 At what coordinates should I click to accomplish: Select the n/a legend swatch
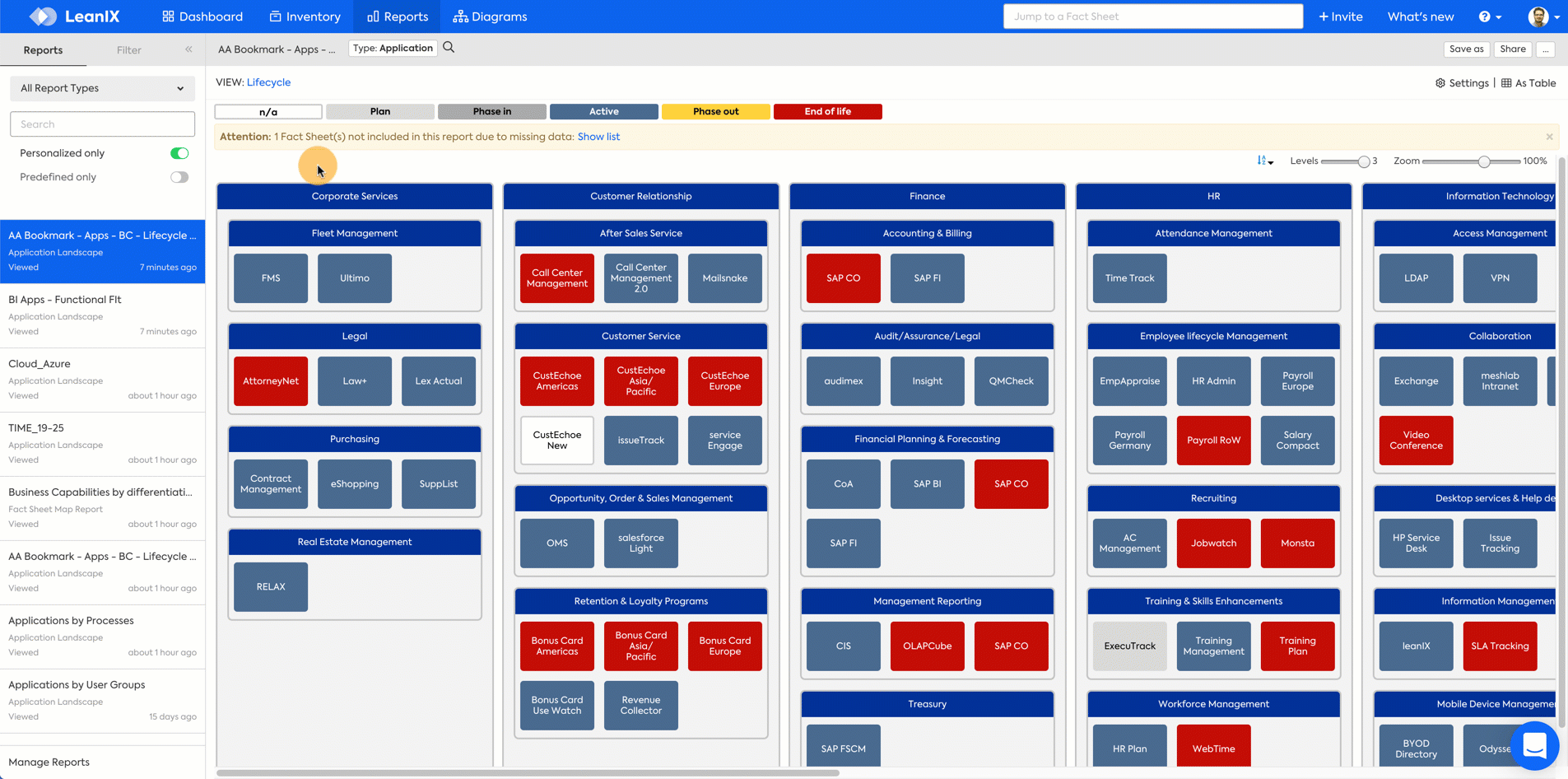point(268,112)
